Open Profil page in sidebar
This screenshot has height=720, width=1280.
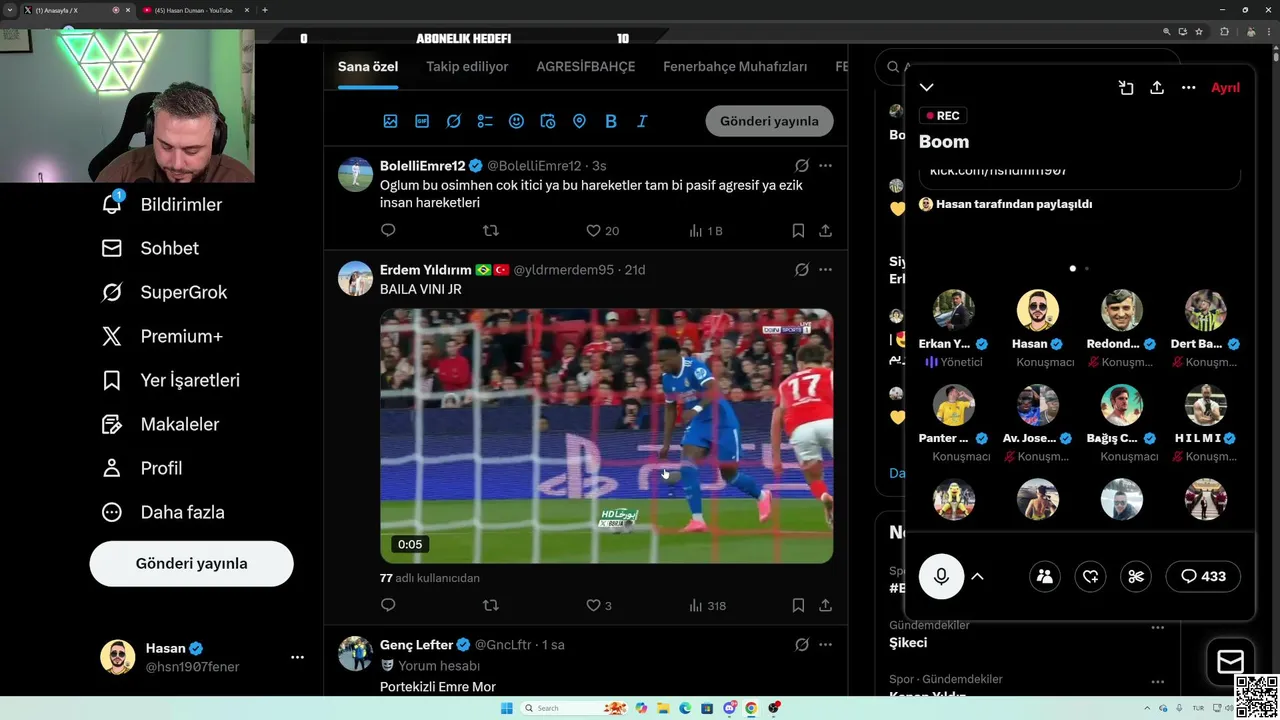pyautogui.click(x=141, y=468)
